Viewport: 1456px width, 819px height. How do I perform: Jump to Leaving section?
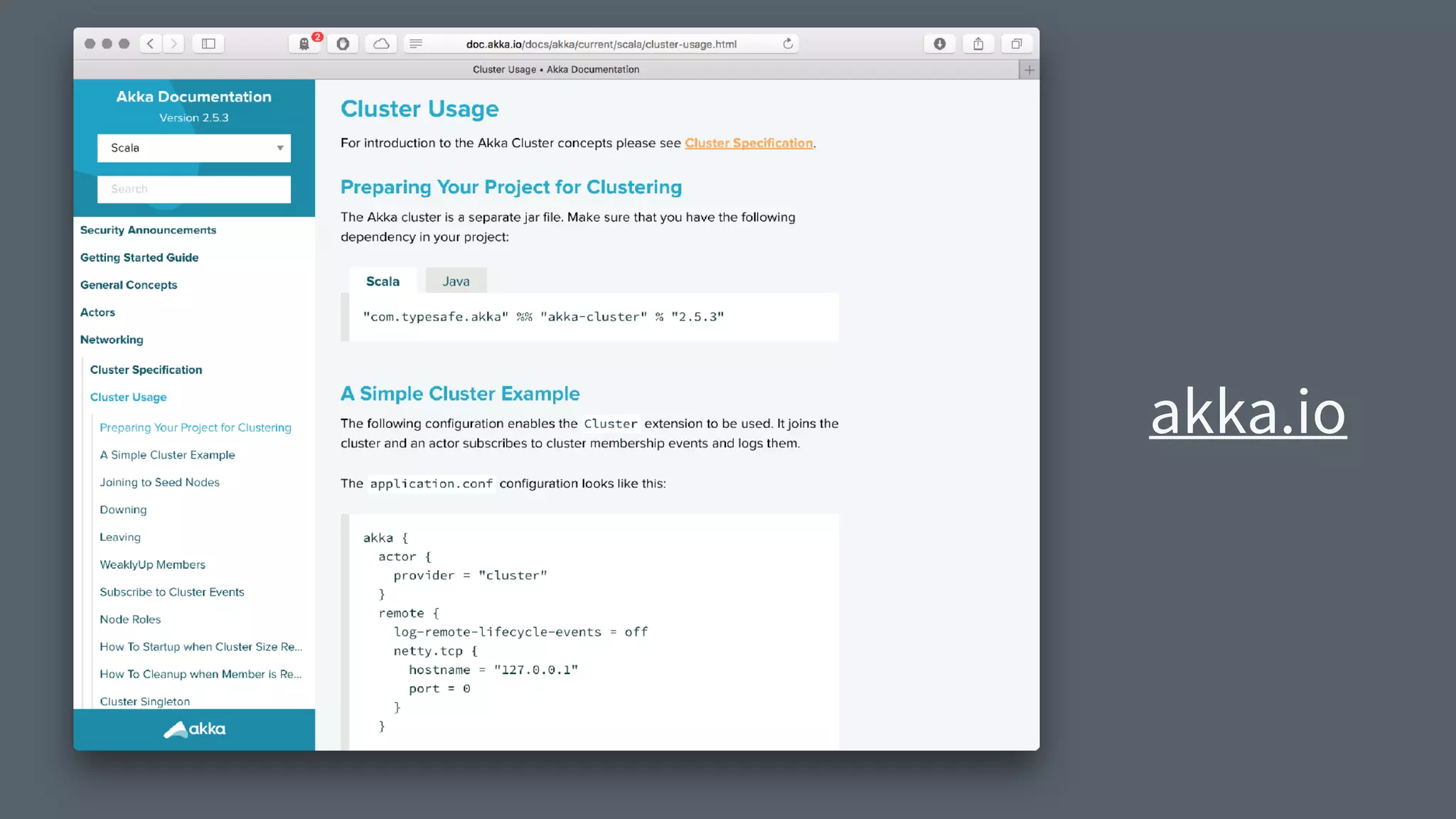click(120, 537)
